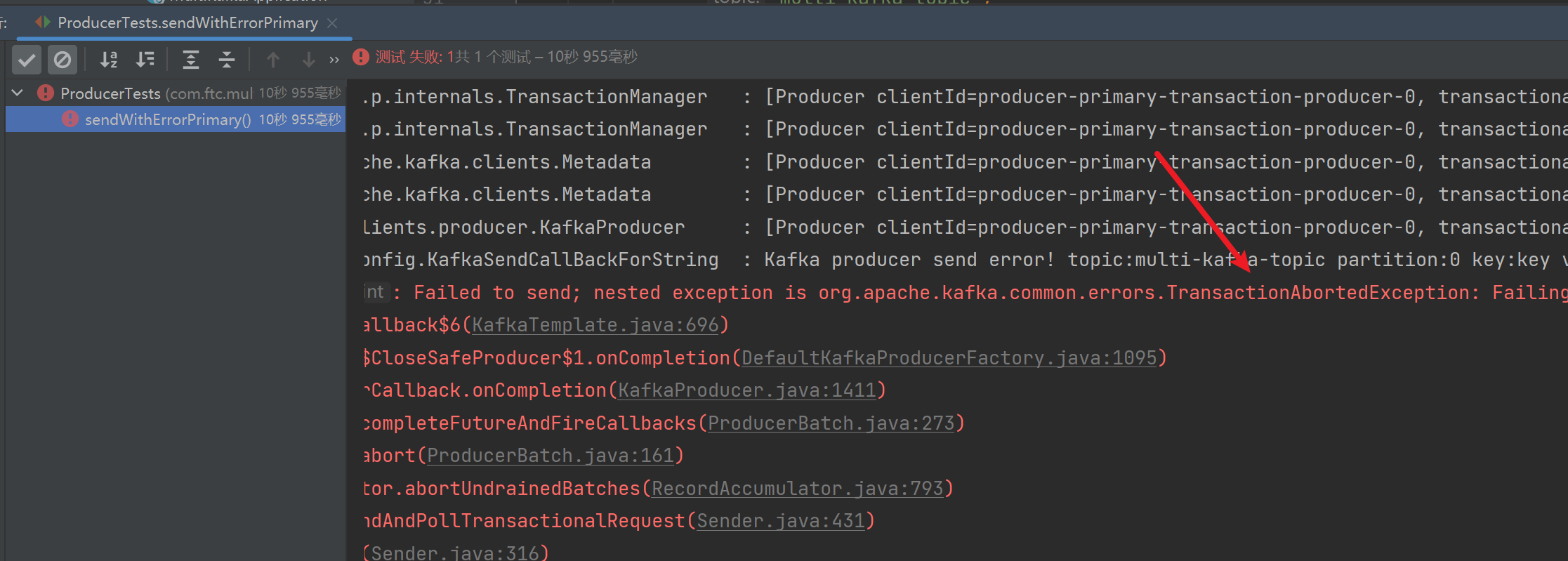Switch to ProducerTests.sendWithErrorPrimary run tab

coord(187,22)
